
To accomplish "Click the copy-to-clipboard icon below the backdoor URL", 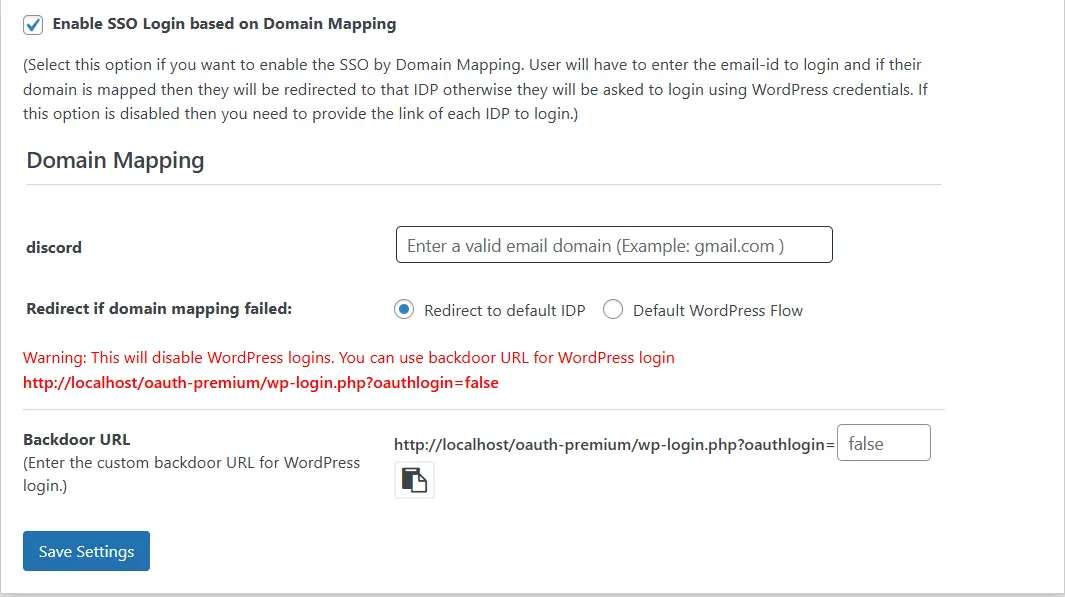I will click(414, 480).
